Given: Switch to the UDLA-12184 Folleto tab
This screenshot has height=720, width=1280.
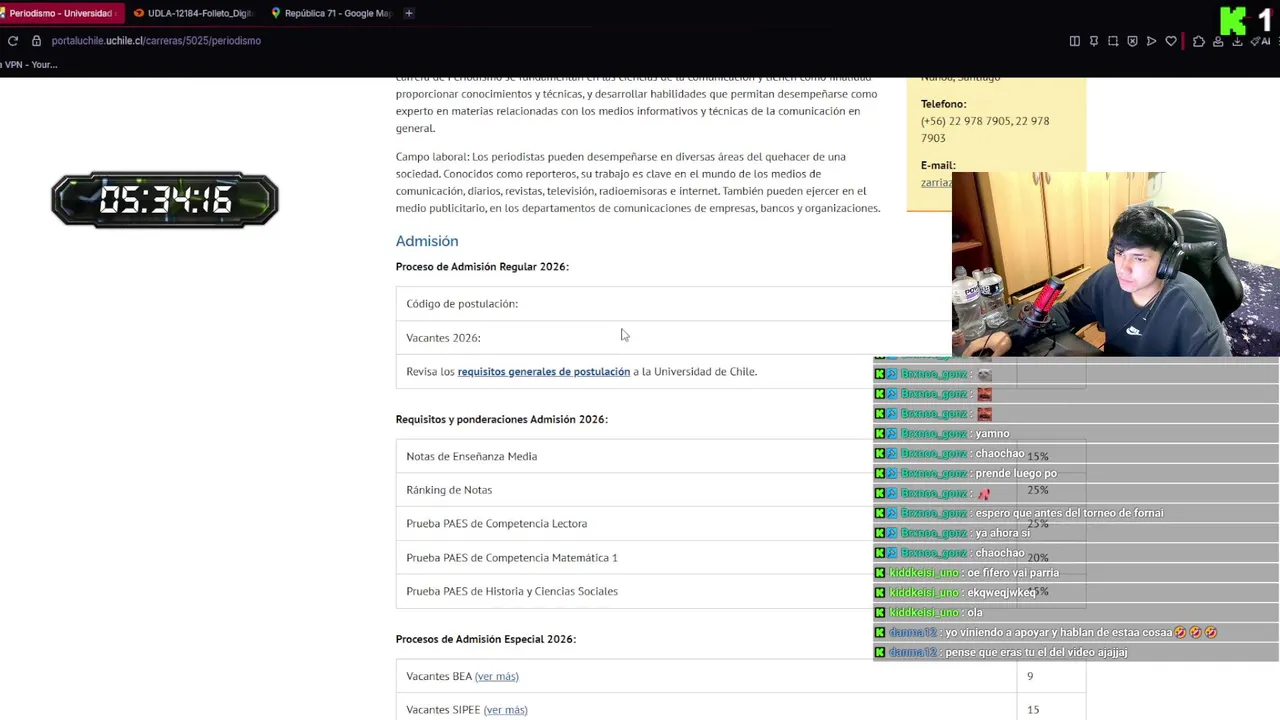Looking at the screenshot, I should 198,13.
